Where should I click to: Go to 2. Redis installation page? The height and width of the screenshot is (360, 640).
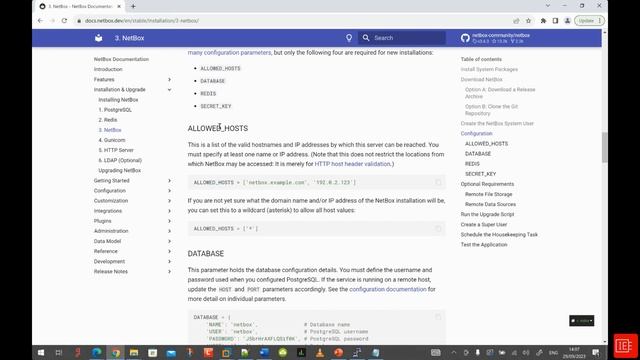[x=108, y=120]
